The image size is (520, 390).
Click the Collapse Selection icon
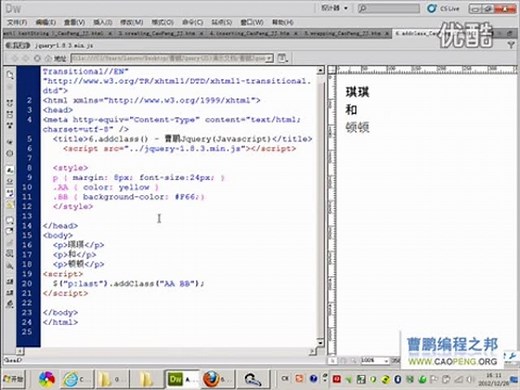[x=10, y=114]
